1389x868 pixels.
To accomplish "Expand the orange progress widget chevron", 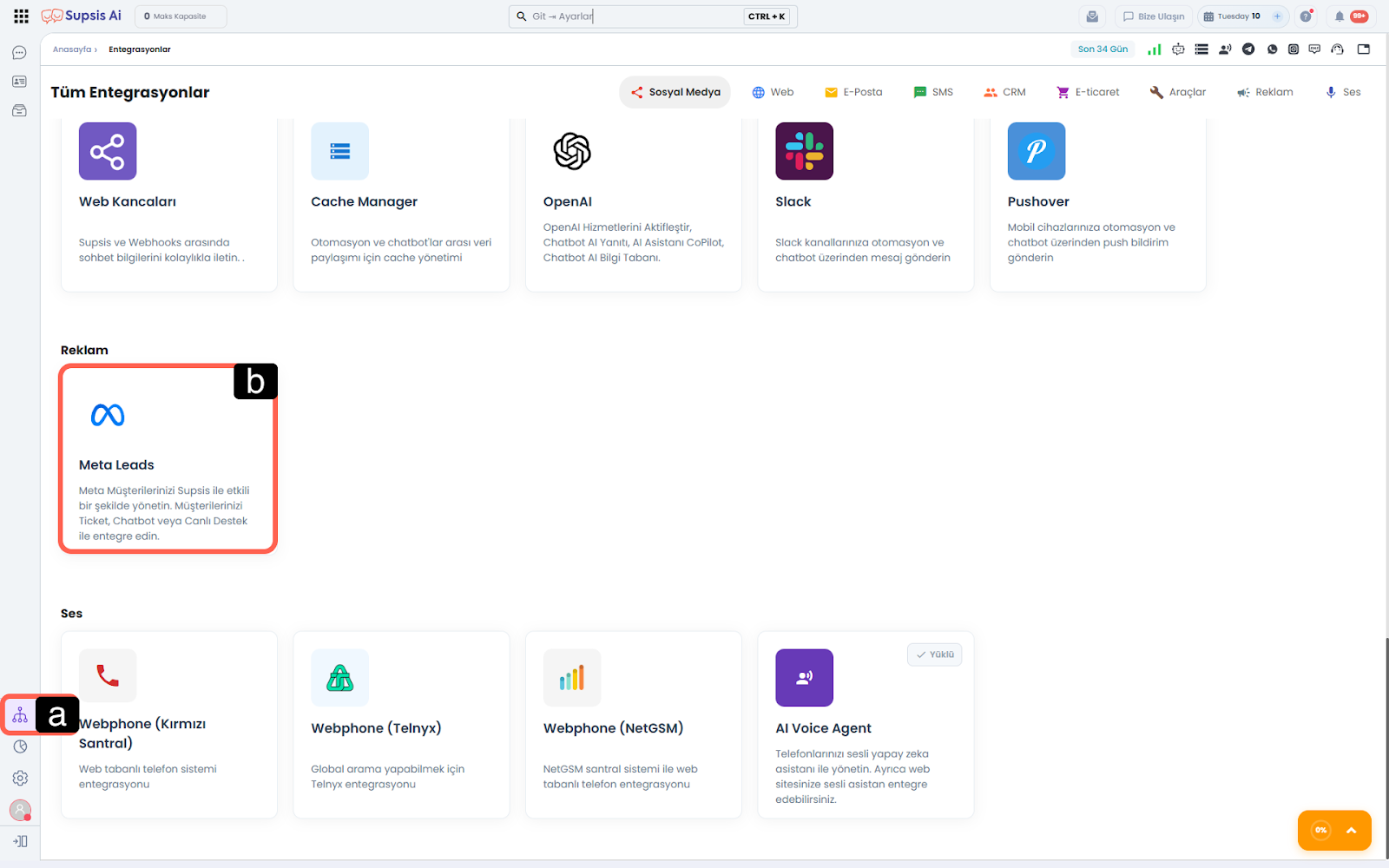I will [x=1351, y=831].
